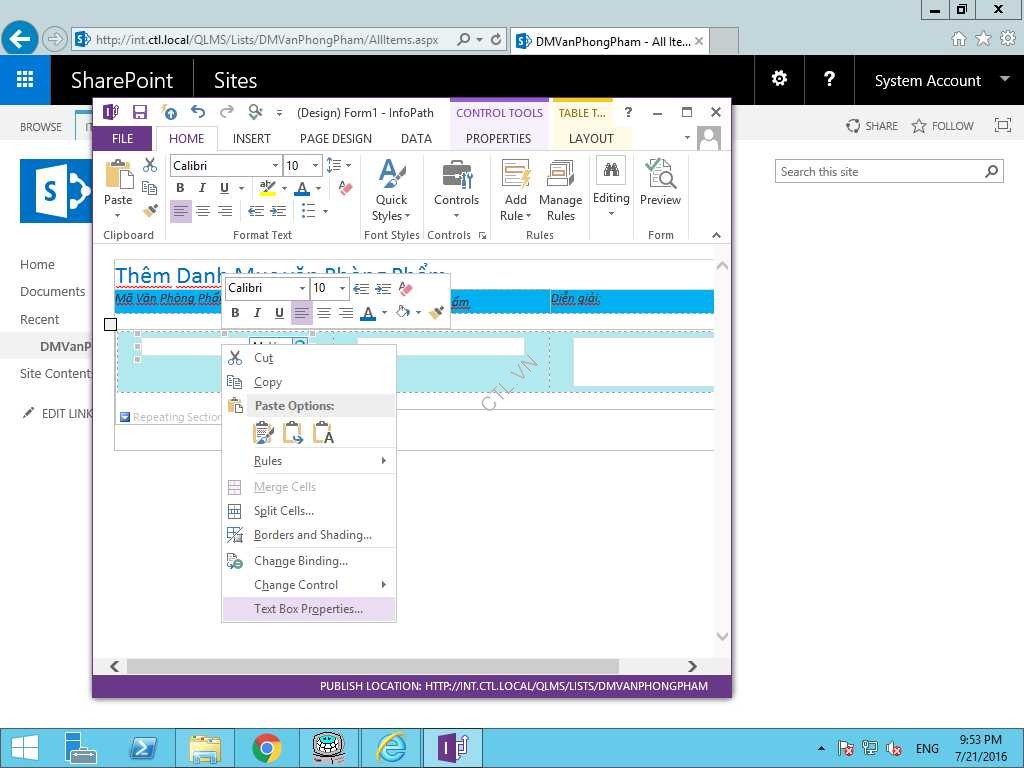Click the Clear Formatting eraser in ribbon
Screen dimensions: 1024x768
[x=345, y=188]
